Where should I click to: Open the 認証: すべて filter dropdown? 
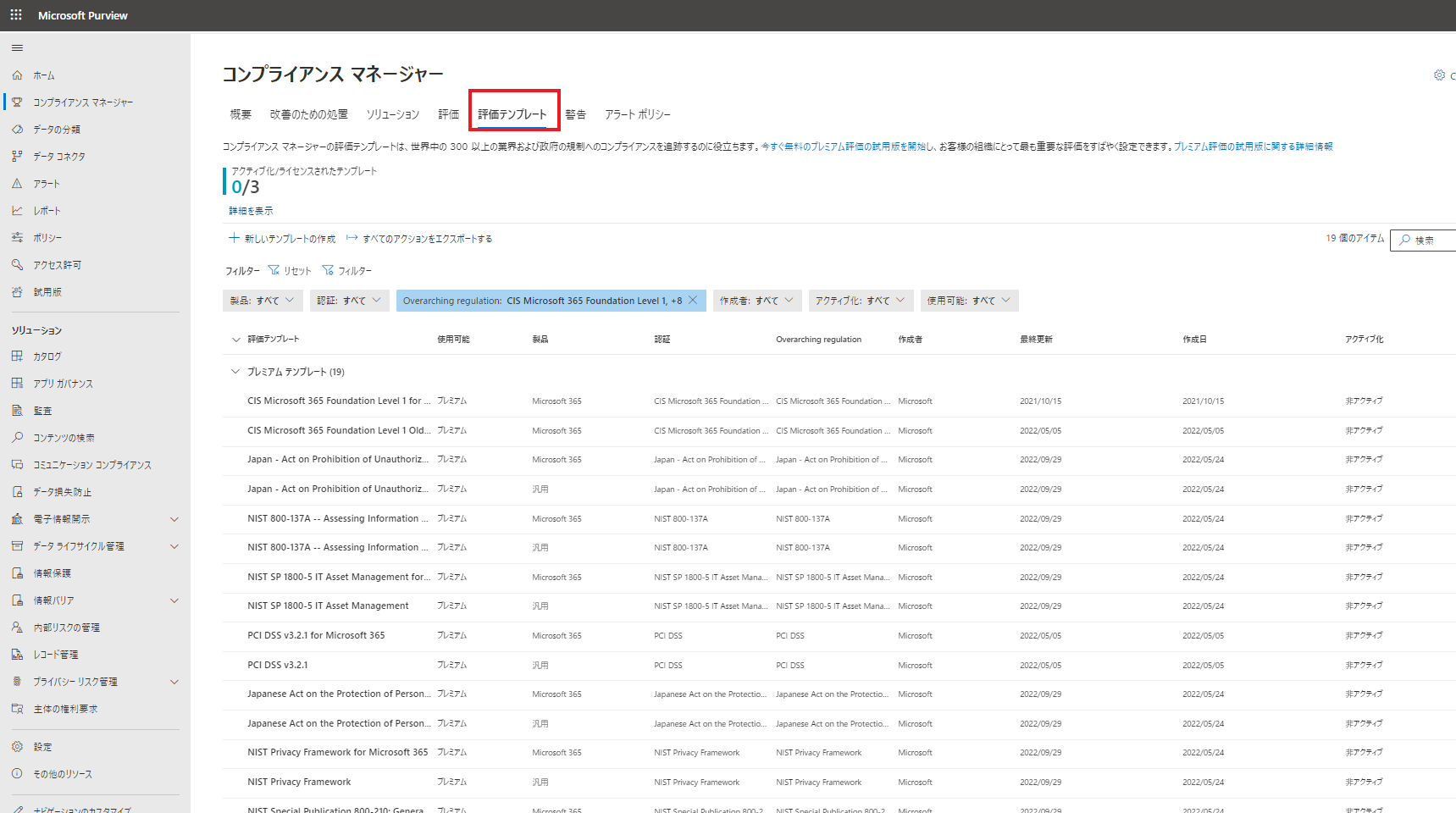tap(349, 301)
